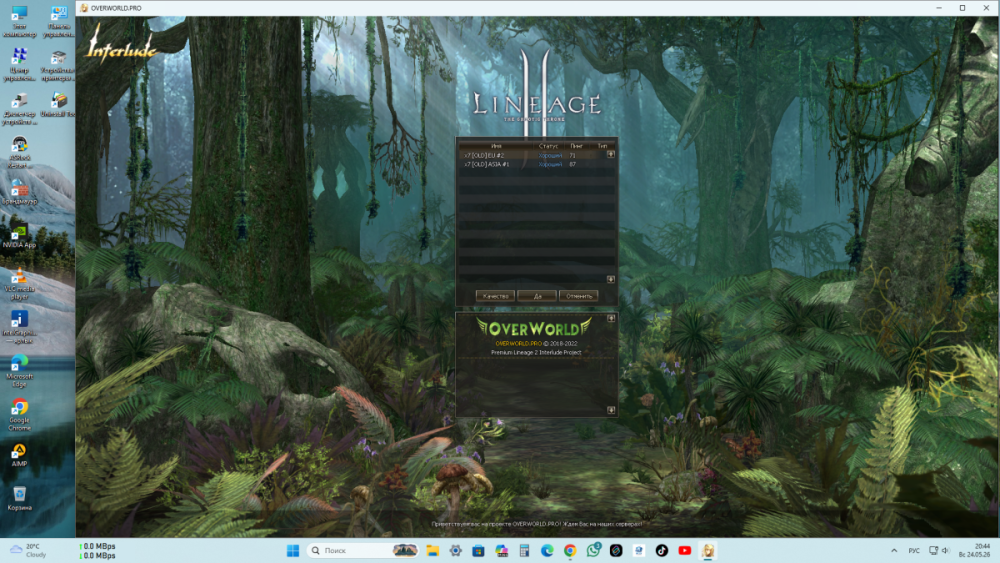Open Calculator from taskbar
The width and height of the screenshot is (1000, 563).
[524, 550]
